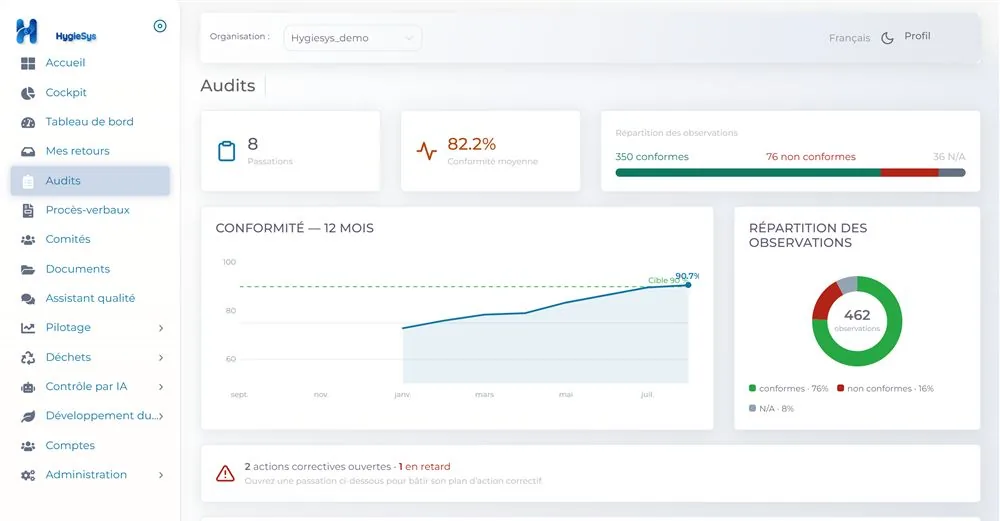Click the HygieSys logo icon
The width and height of the screenshot is (1000, 521).
tap(27, 31)
